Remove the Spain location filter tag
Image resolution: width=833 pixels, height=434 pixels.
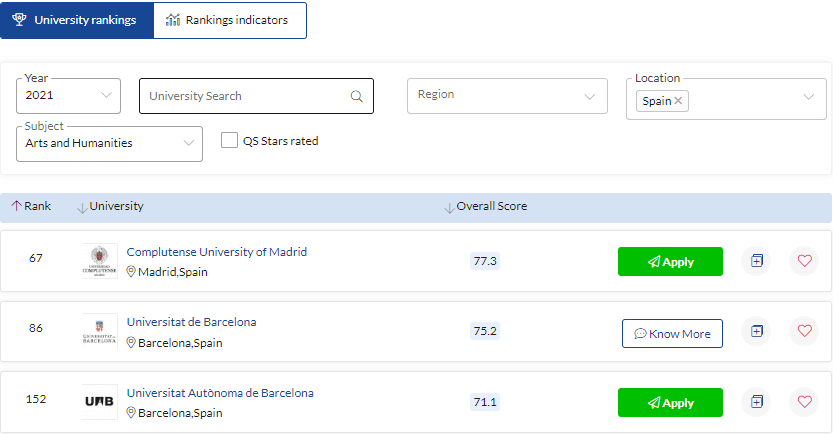[678, 100]
